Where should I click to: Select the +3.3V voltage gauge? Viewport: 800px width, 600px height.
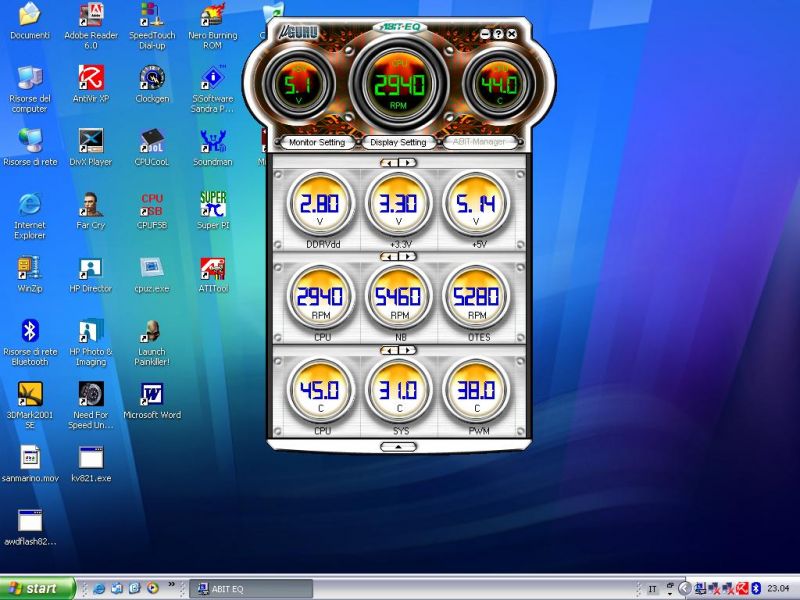[x=398, y=204]
